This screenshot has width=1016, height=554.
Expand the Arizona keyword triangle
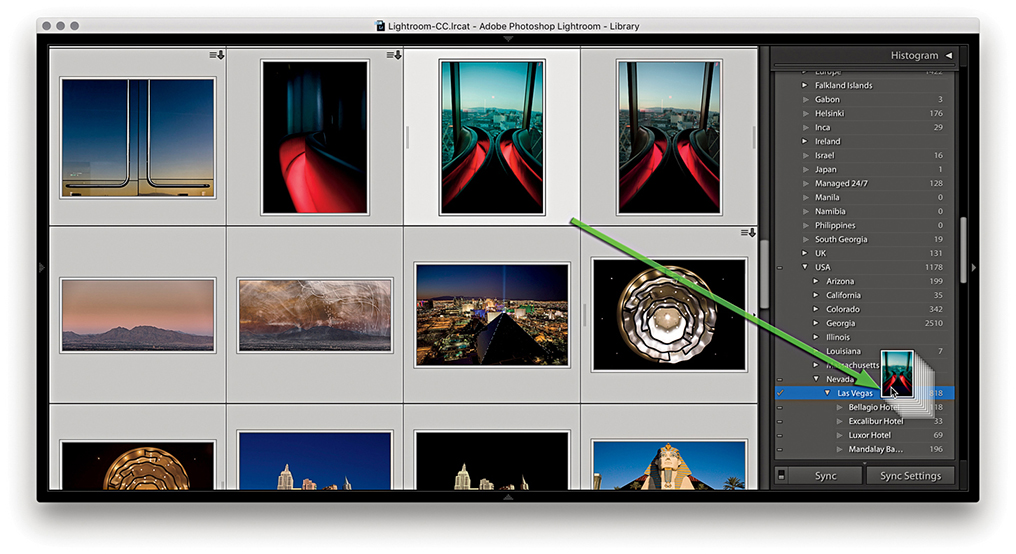point(816,281)
